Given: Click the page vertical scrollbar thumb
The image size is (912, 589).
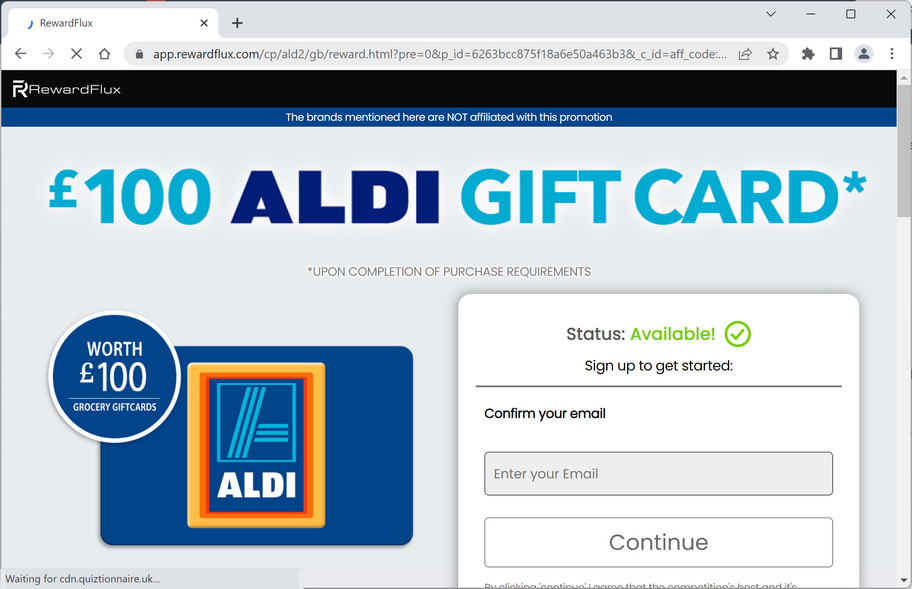Looking at the screenshot, I should pos(904,151).
